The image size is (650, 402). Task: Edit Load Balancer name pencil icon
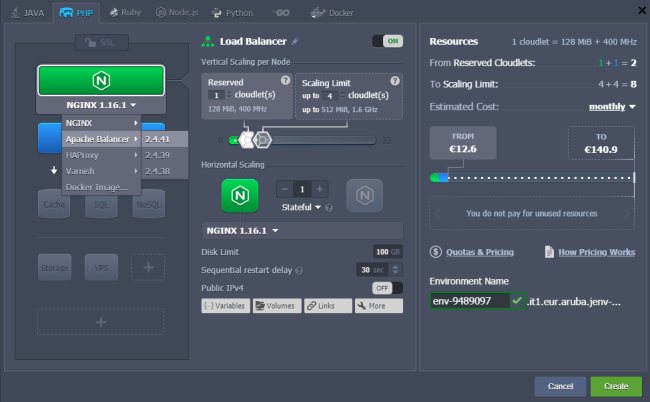click(x=295, y=41)
